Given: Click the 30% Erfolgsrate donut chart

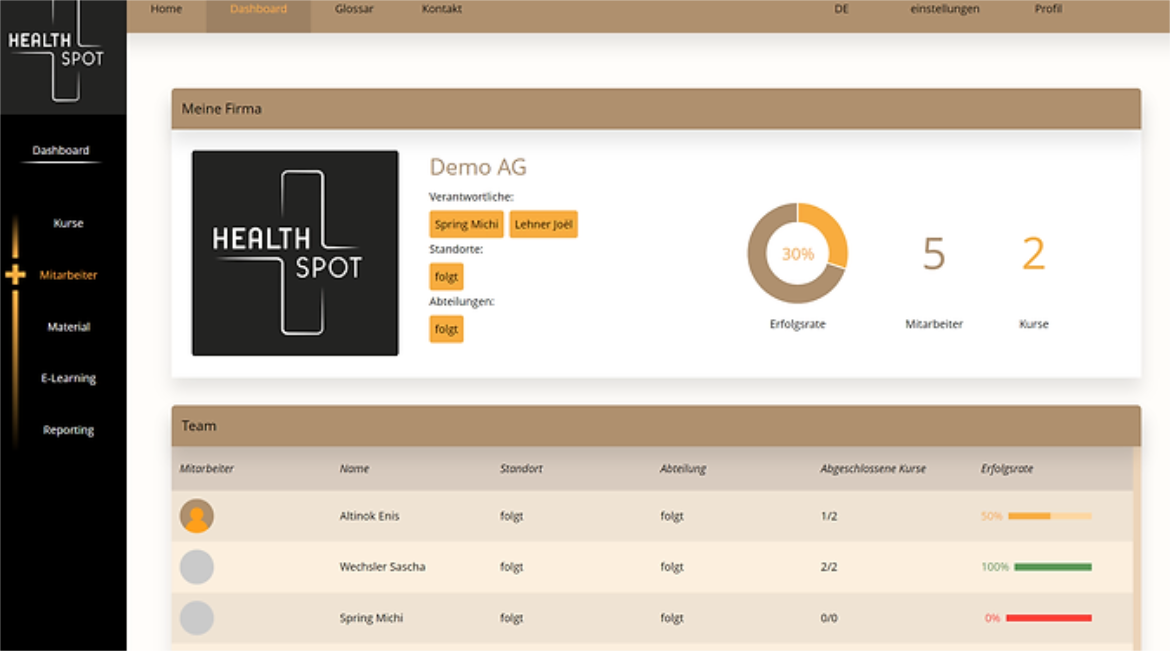Looking at the screenshot, I should 797,254.
